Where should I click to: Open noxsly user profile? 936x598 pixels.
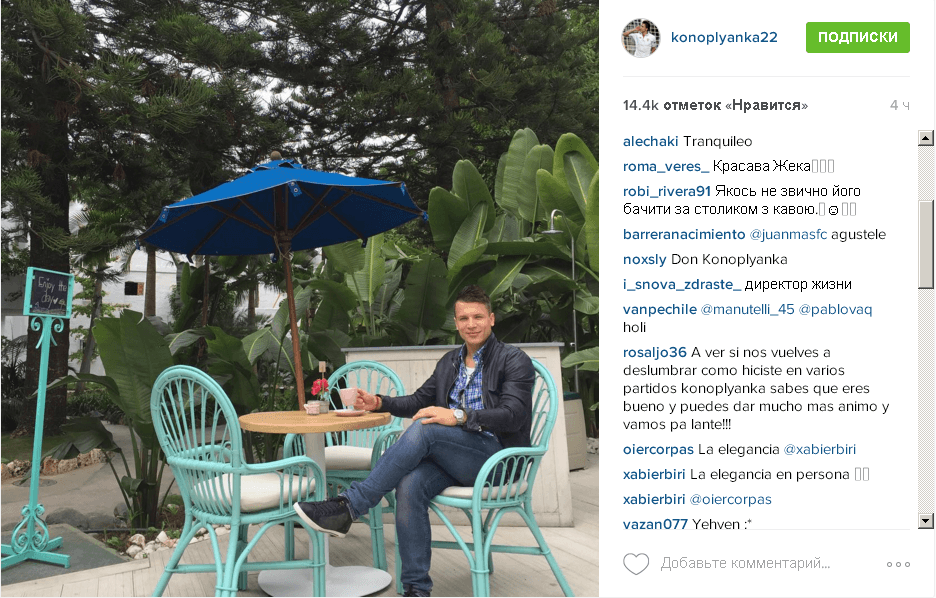pyautogui.click(x=645, y=260)
